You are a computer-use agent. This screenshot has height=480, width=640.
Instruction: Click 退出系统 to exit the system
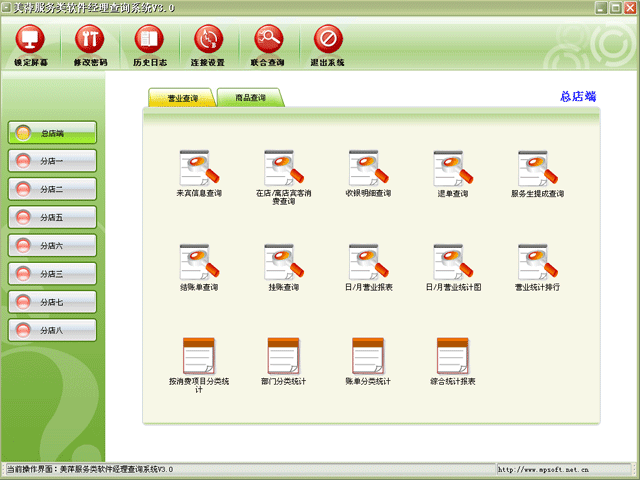pyautogui.click(x=327, y=42)
